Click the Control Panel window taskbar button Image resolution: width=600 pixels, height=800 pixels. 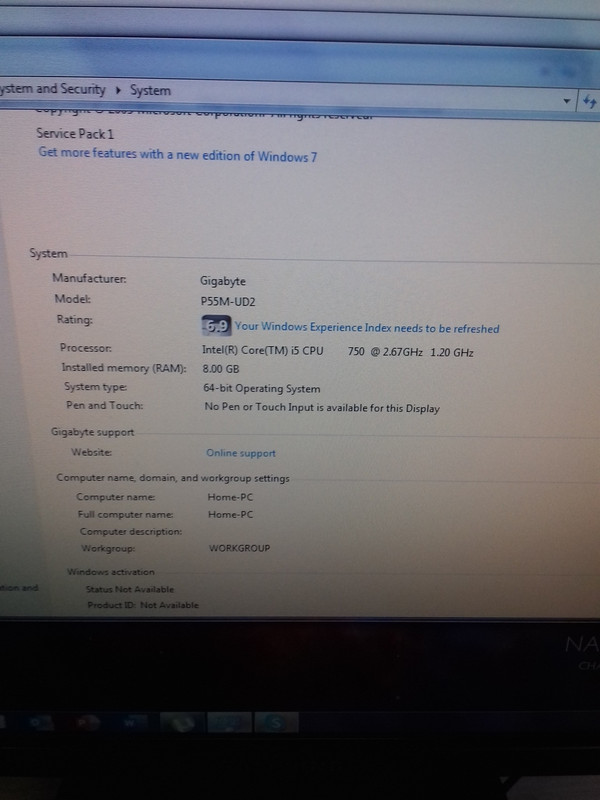click(229, 723)
